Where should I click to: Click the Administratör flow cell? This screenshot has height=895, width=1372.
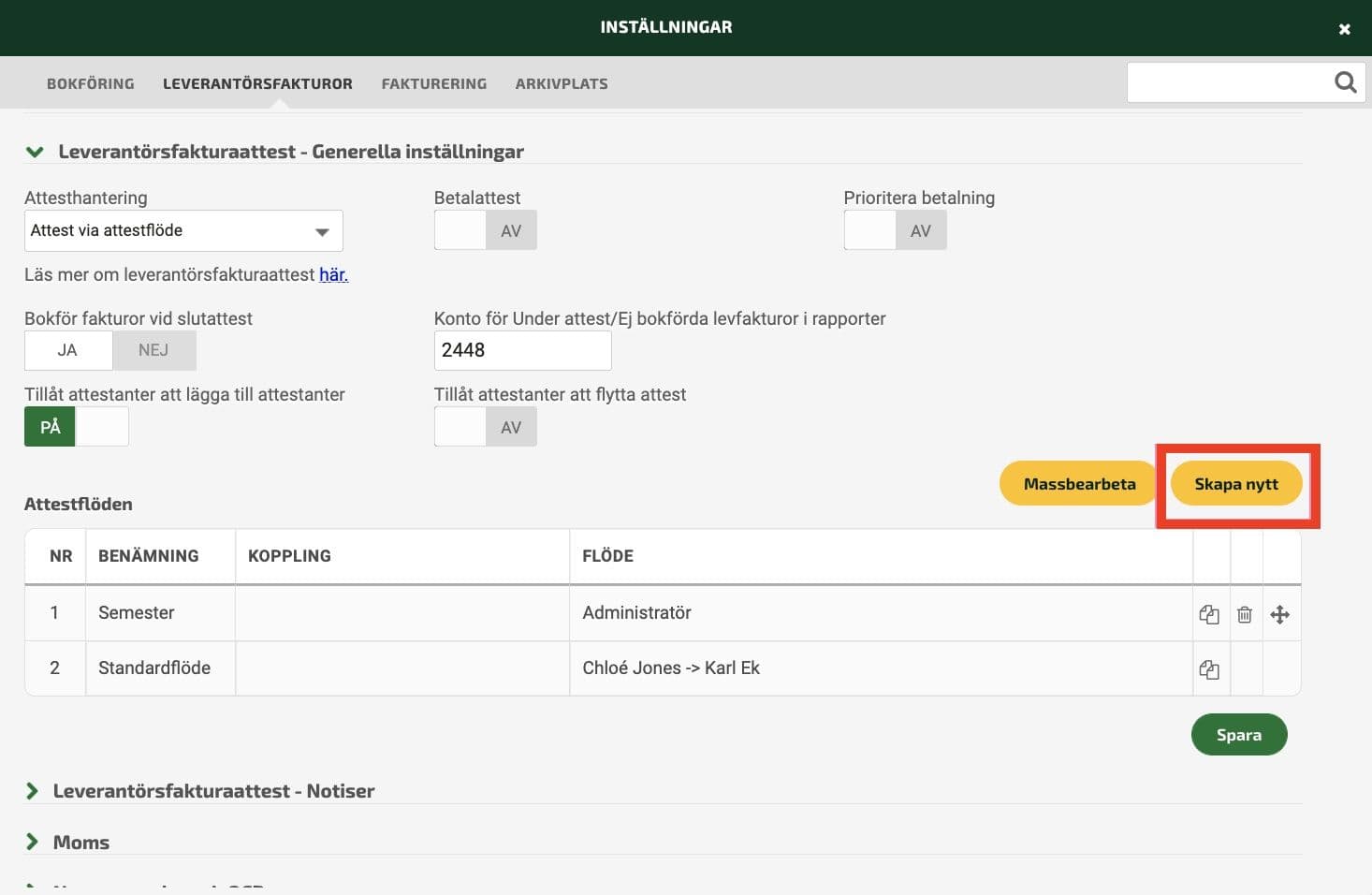point(636,612)
